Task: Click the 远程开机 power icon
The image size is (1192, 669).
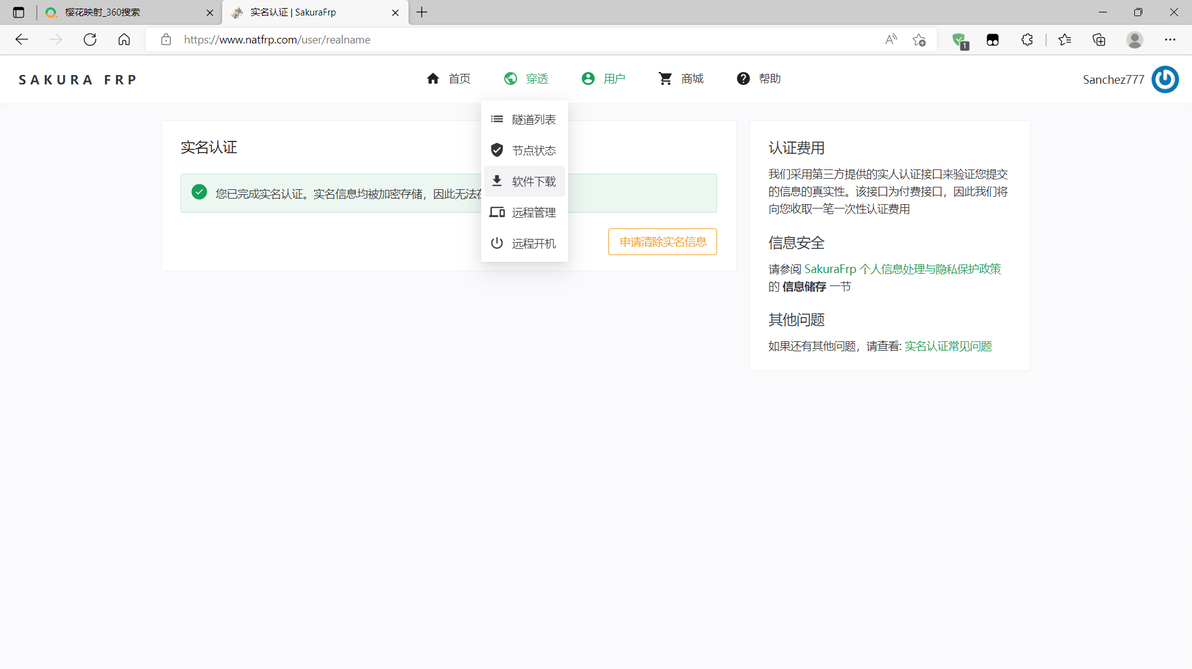Action: pos(496,243)
